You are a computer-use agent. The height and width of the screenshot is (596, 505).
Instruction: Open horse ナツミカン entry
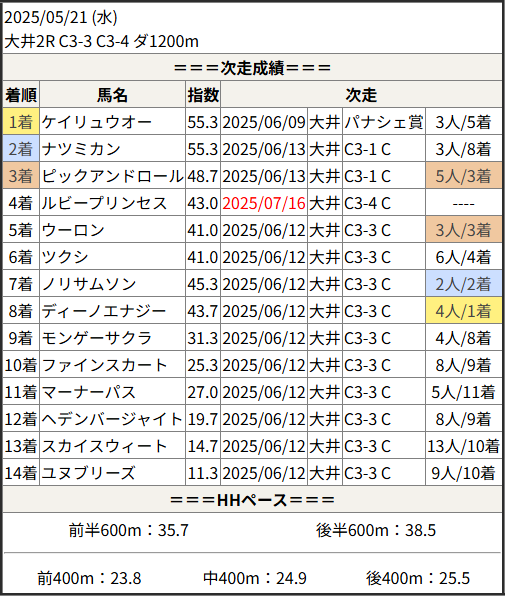pos(81,149)
